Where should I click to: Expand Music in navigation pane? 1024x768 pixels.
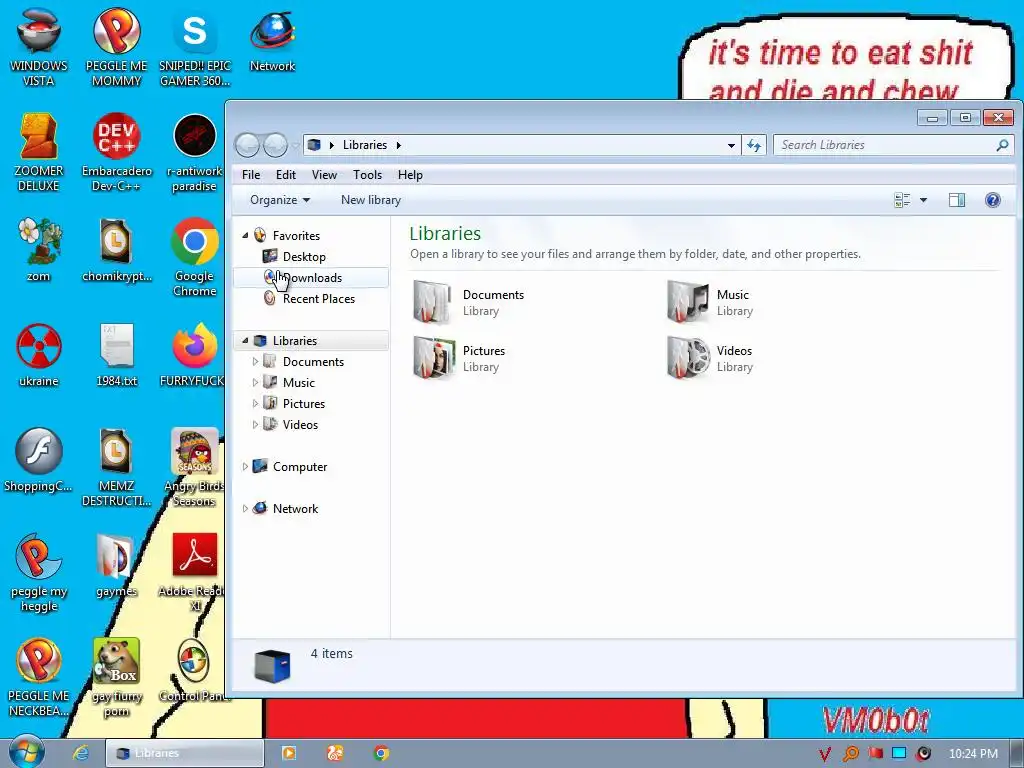(255, 382)
